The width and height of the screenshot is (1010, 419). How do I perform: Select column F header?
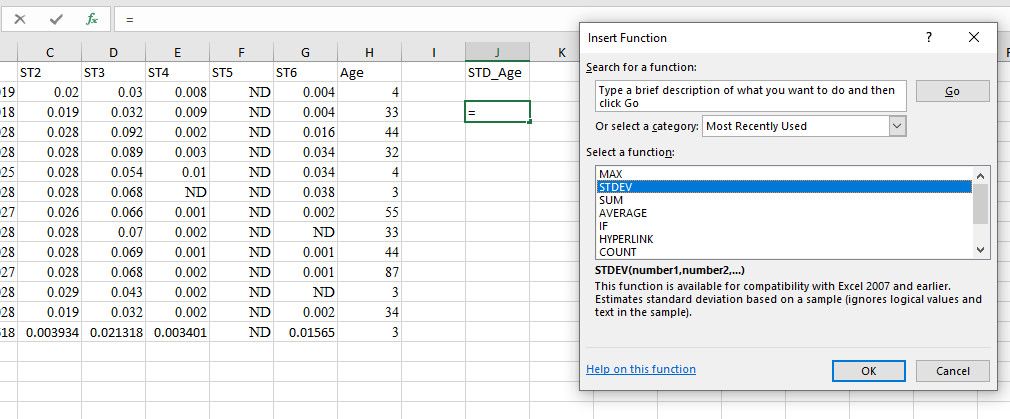(x=241, y=53)
